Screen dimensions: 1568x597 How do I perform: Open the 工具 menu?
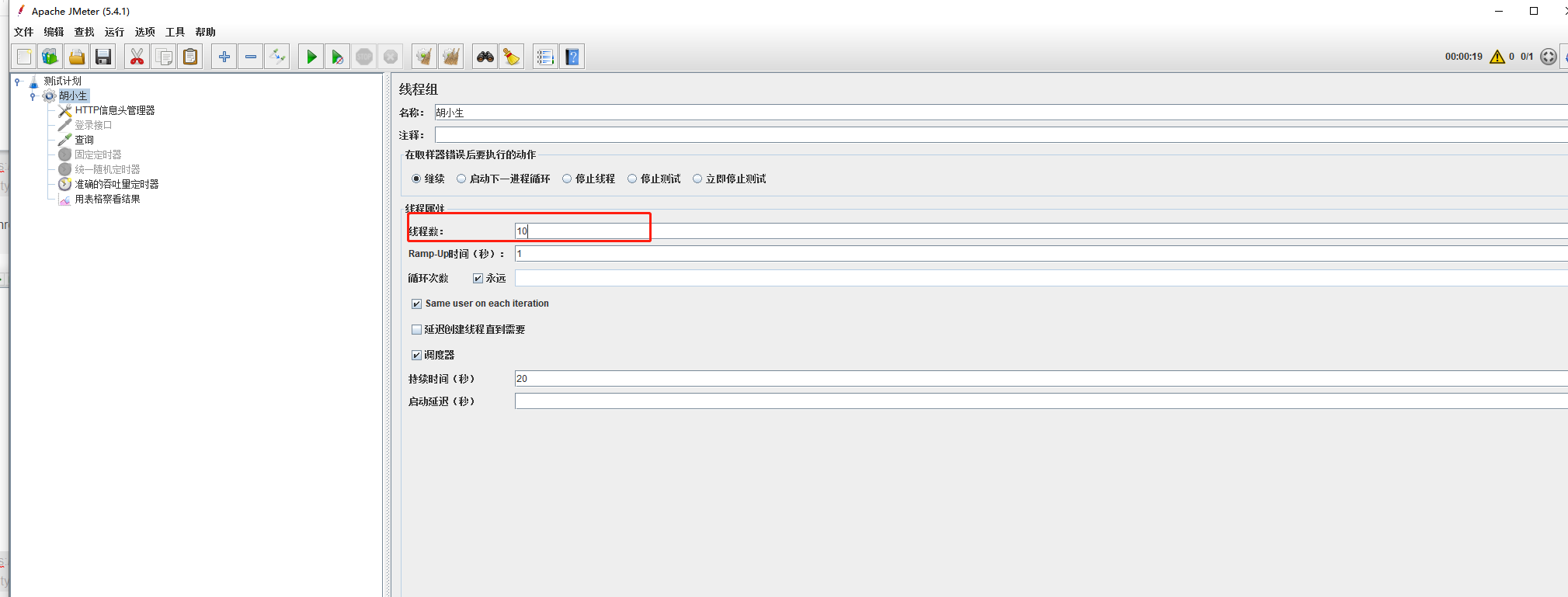click(x=176, y=32)
